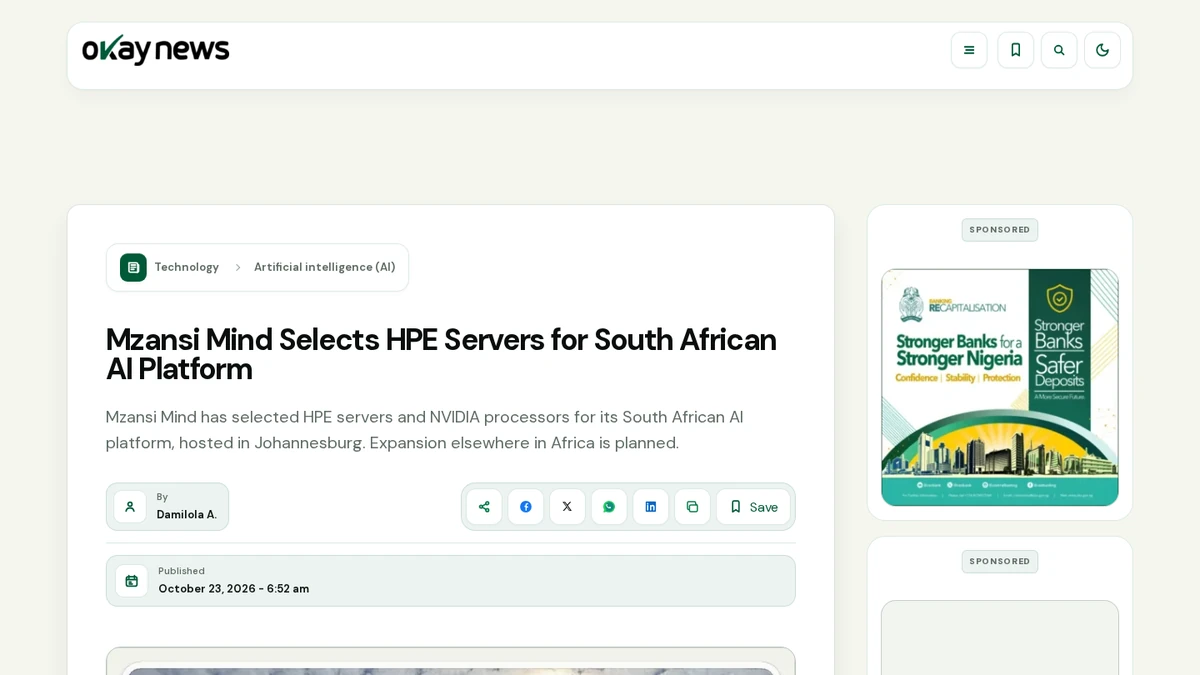Click second SPONSORED label badge
The width and height of the screenshot is (1200, 675).
point(1000,562)
